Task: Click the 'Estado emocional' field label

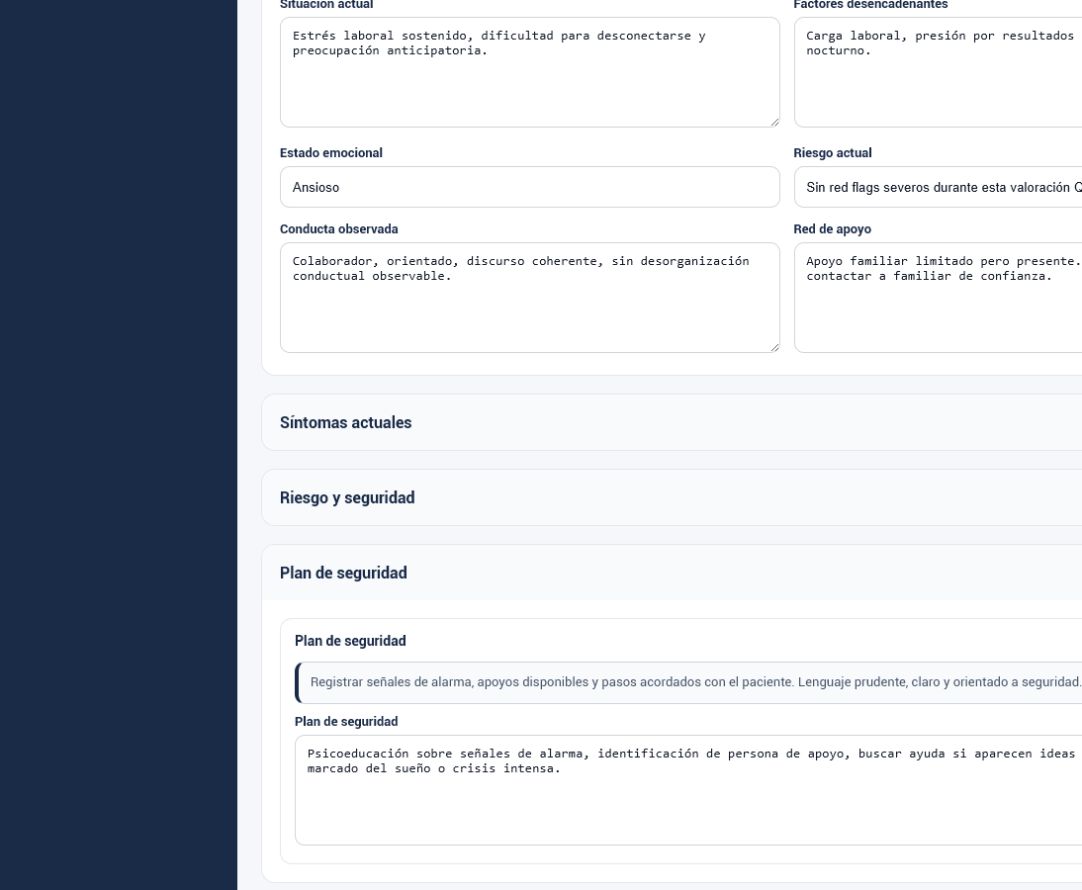Action: point(331,152)
